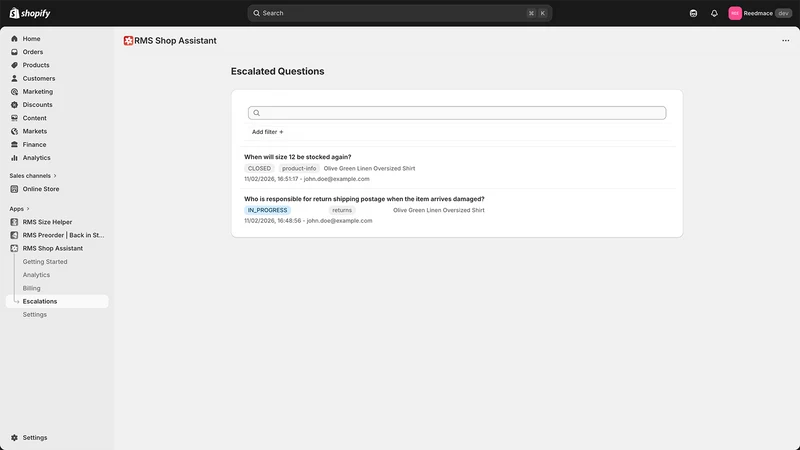
Task: Navigate to Discounts
Action: tap(37, 105)
